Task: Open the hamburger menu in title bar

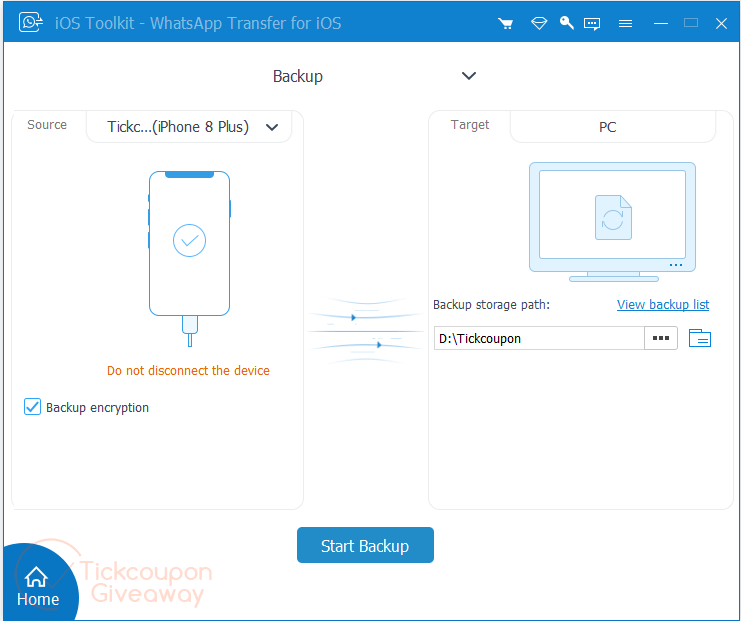Action: (625, 23)
